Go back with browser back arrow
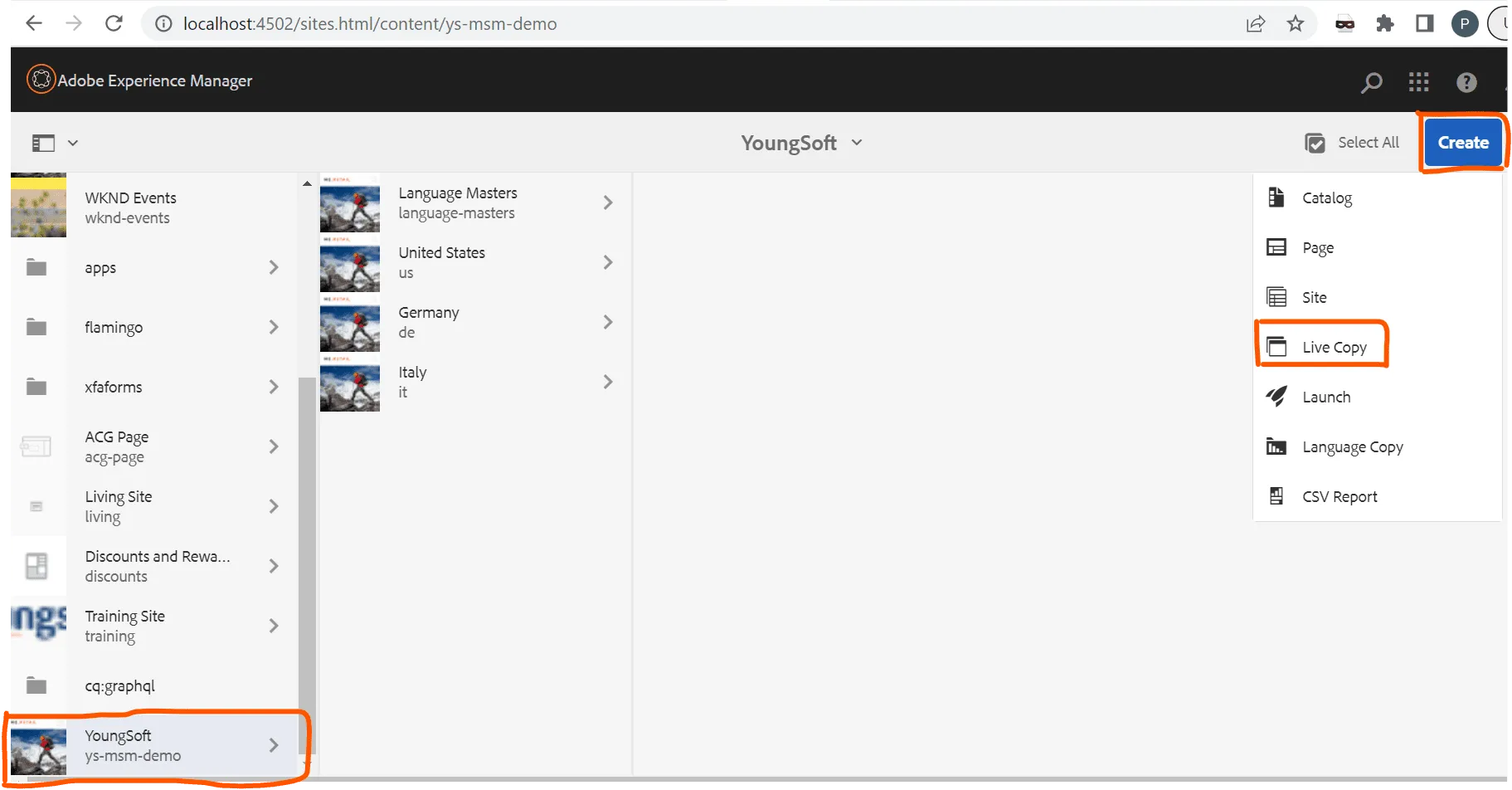 click(x=34, y=23)
